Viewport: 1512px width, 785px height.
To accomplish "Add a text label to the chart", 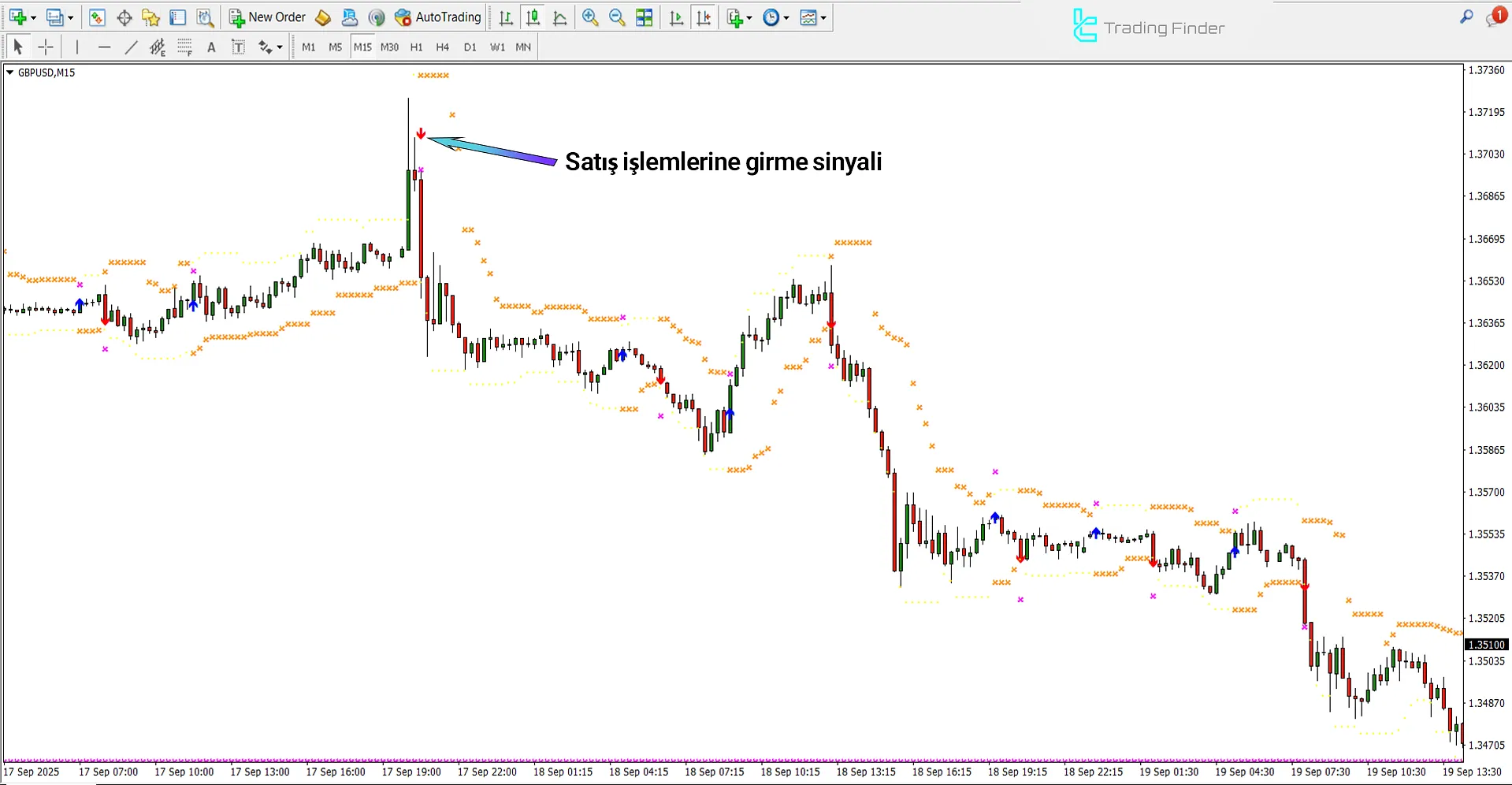I will click(211, 47).
